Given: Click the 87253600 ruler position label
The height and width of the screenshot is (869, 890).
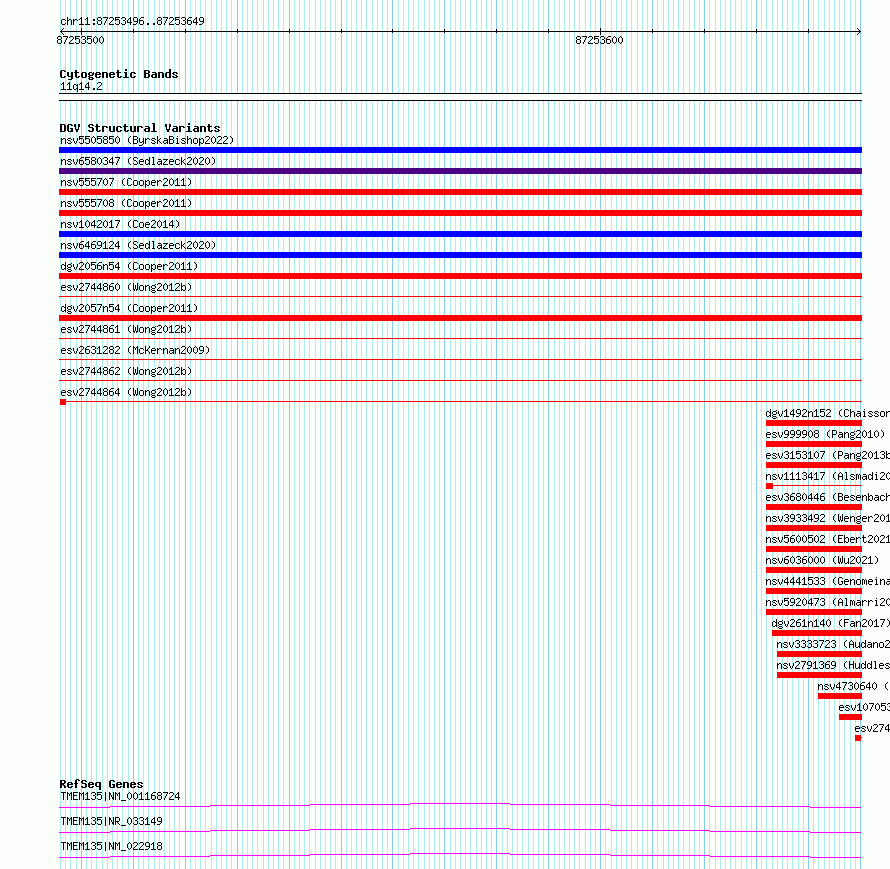Looking at the screenshot, I should [599, 40].
